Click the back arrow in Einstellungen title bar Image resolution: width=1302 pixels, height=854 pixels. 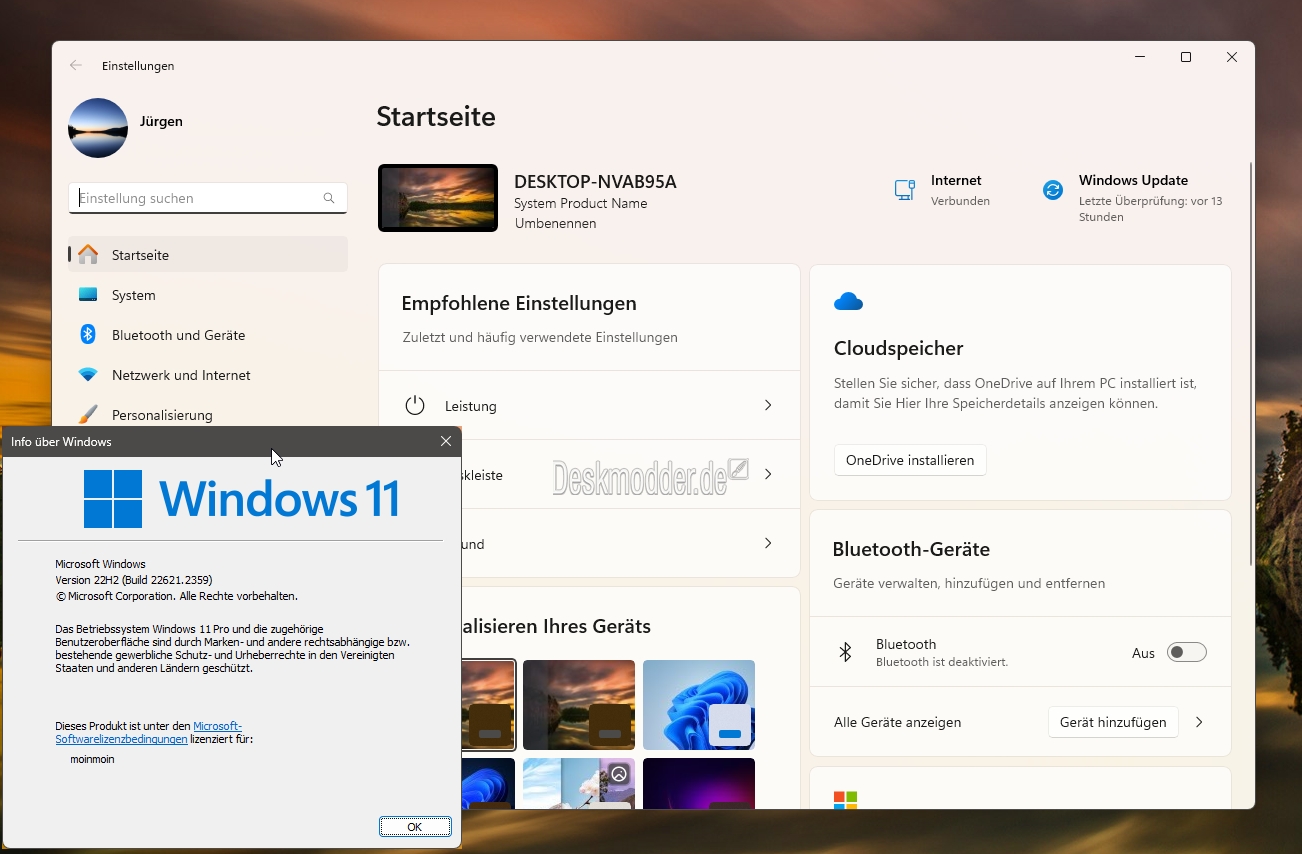76,65
